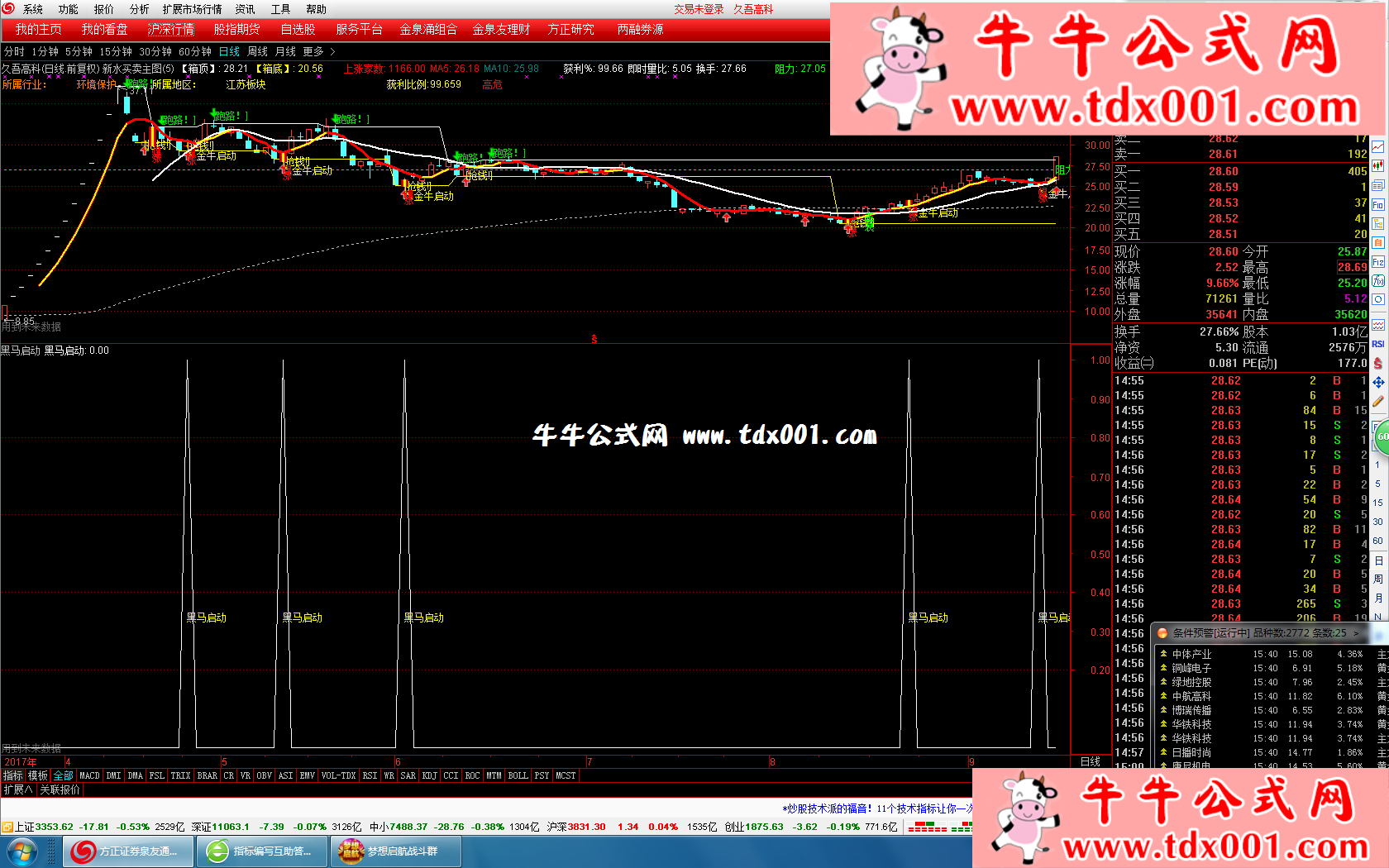Screen dimensions: 1389x868
Task: Open the 扩展市场行情 menu
Action: (193, 9)
